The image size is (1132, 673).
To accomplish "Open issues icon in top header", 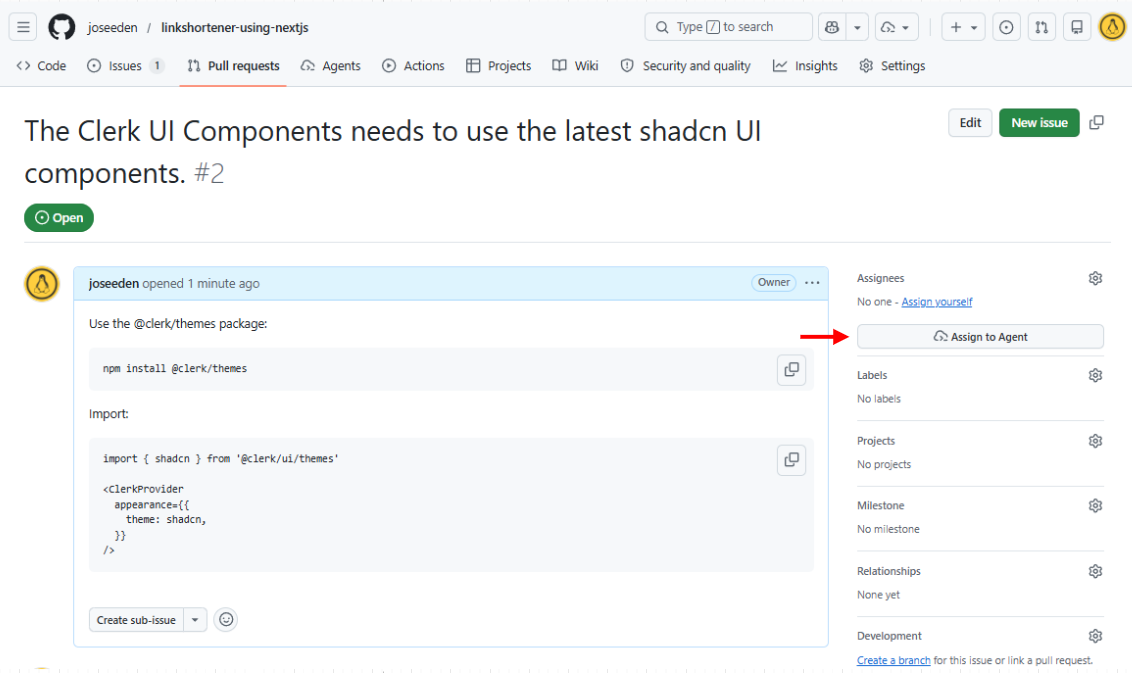I will [x=1006, y=27].
